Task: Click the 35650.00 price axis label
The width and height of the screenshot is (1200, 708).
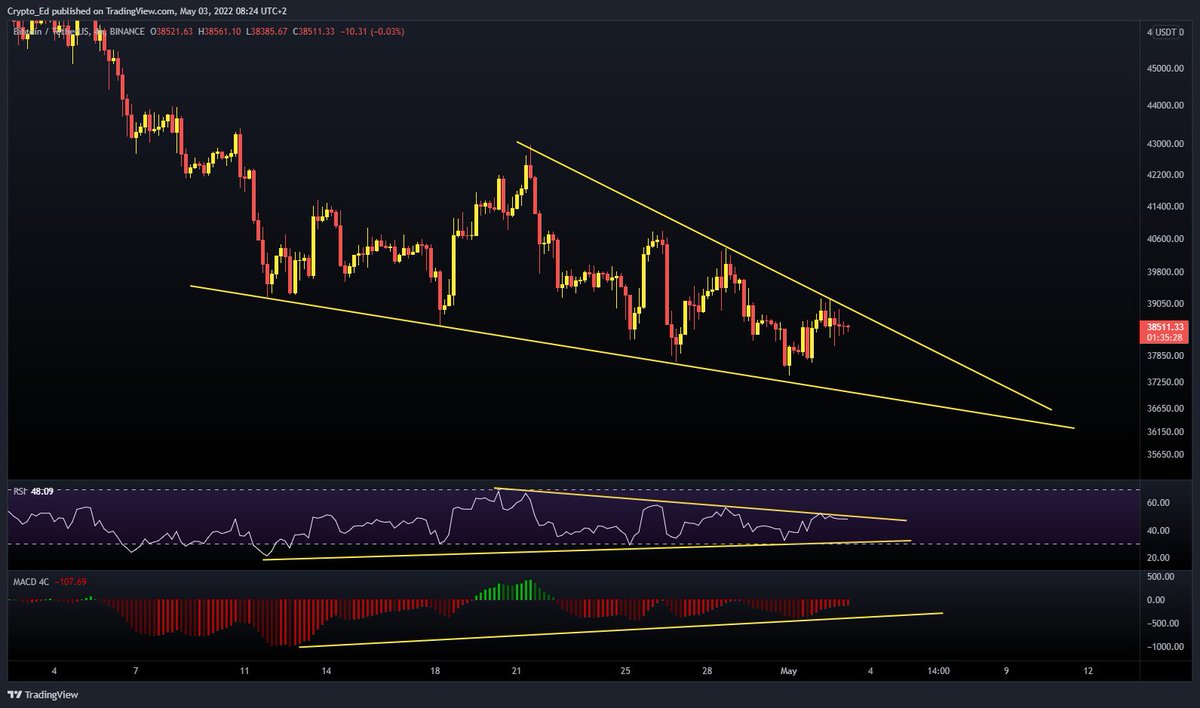Action: [x=1166, y=455]
